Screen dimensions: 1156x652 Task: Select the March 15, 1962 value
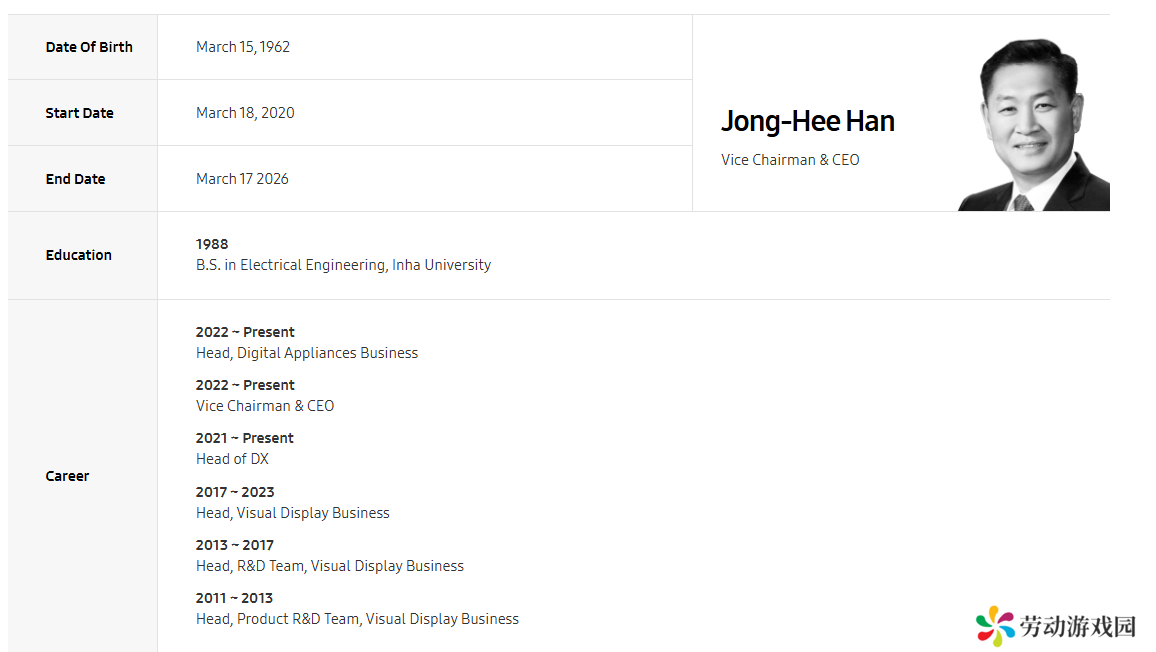click(x=243, y=47)
